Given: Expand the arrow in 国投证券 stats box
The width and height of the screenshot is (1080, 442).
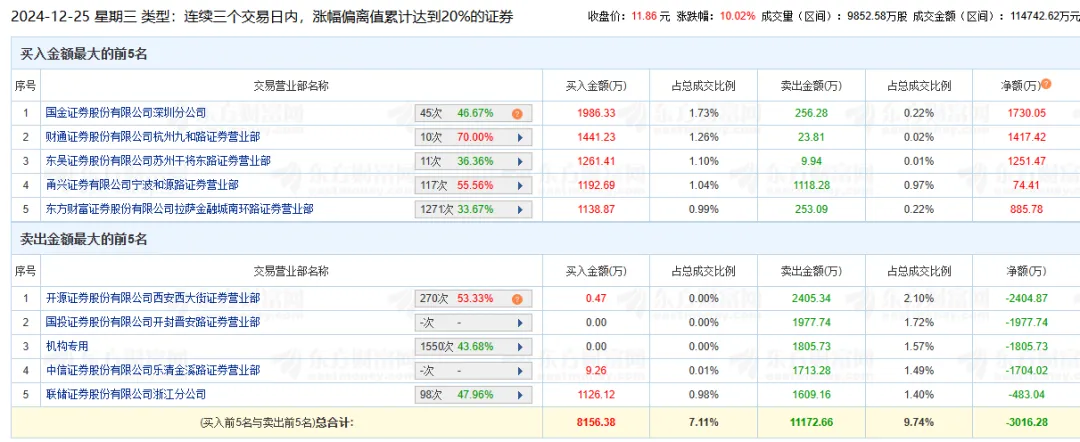Looking at the screenshot, I should point(520,322).
